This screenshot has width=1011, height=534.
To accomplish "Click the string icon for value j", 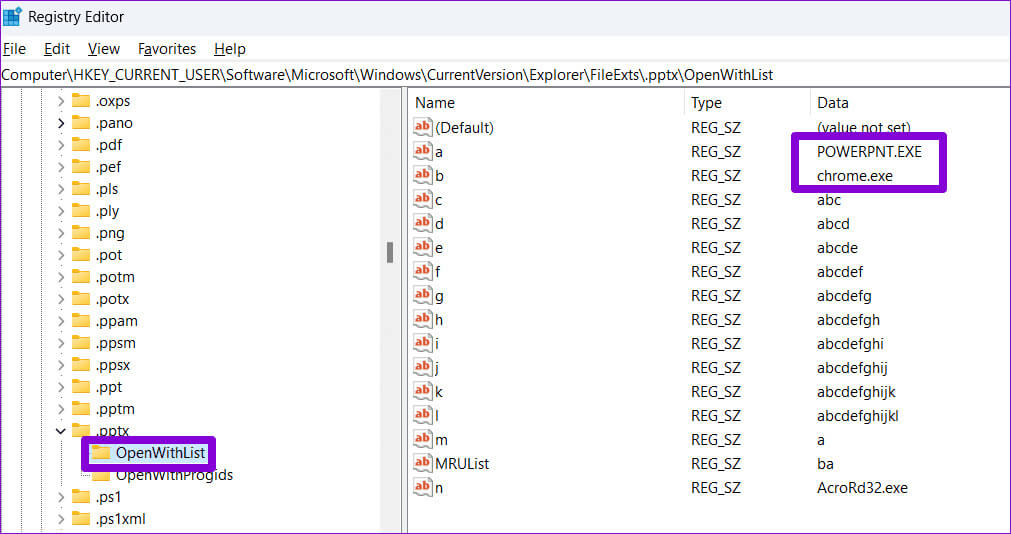I will click(423, 368).
